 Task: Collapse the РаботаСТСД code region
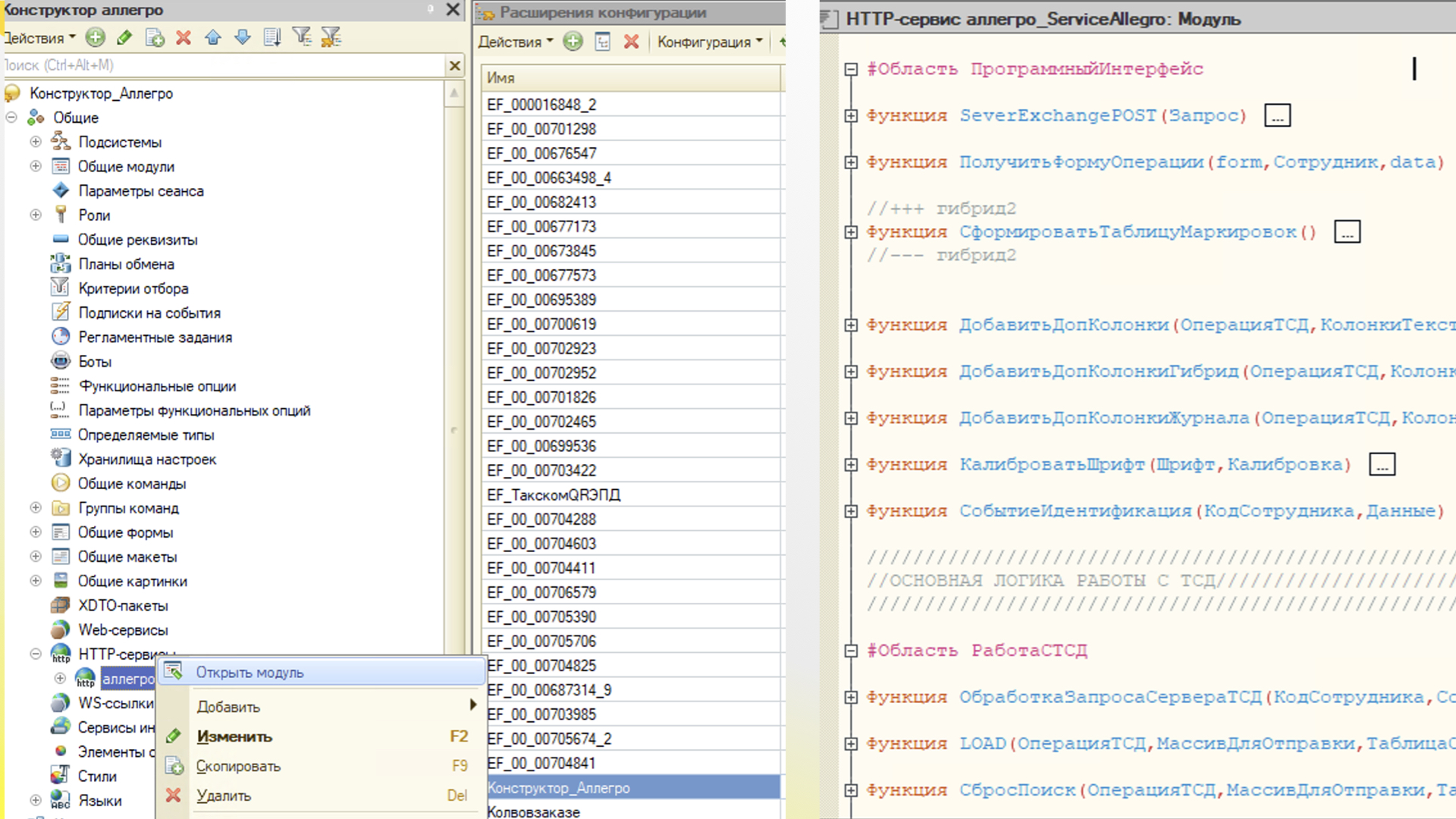point(851,651)
